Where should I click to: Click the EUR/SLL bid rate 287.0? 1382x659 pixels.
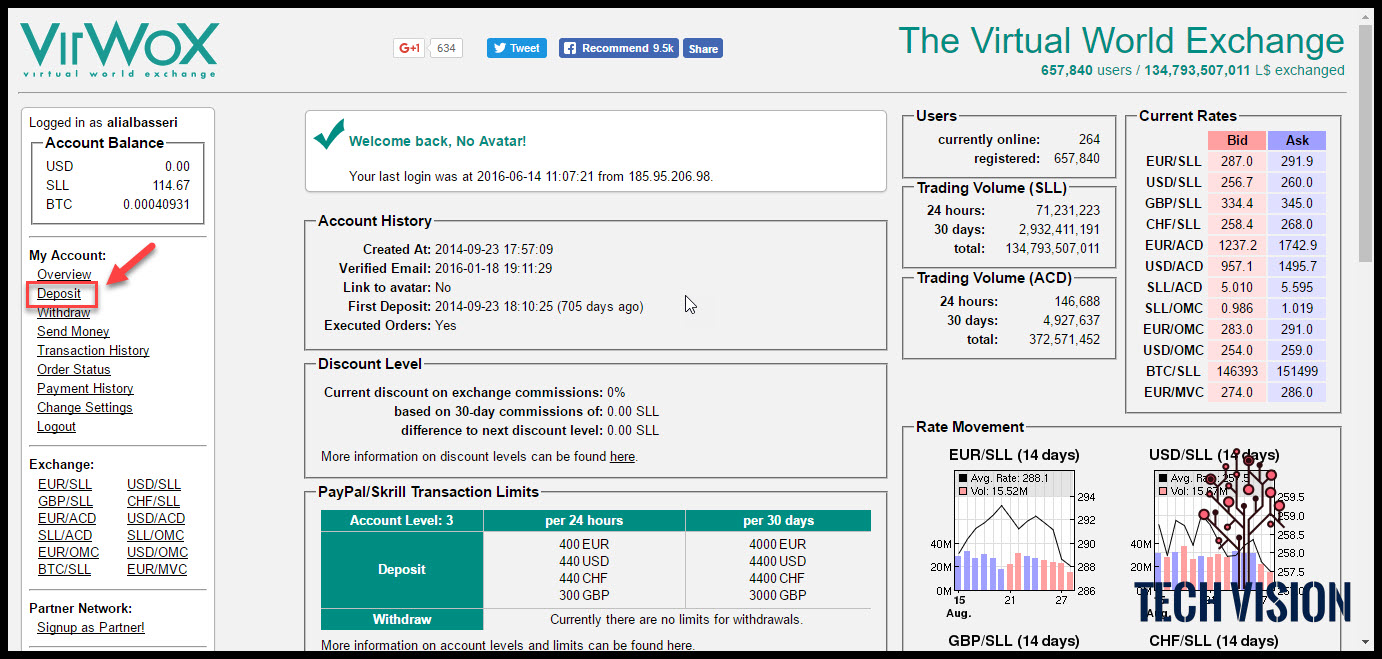coord(1236,161)
